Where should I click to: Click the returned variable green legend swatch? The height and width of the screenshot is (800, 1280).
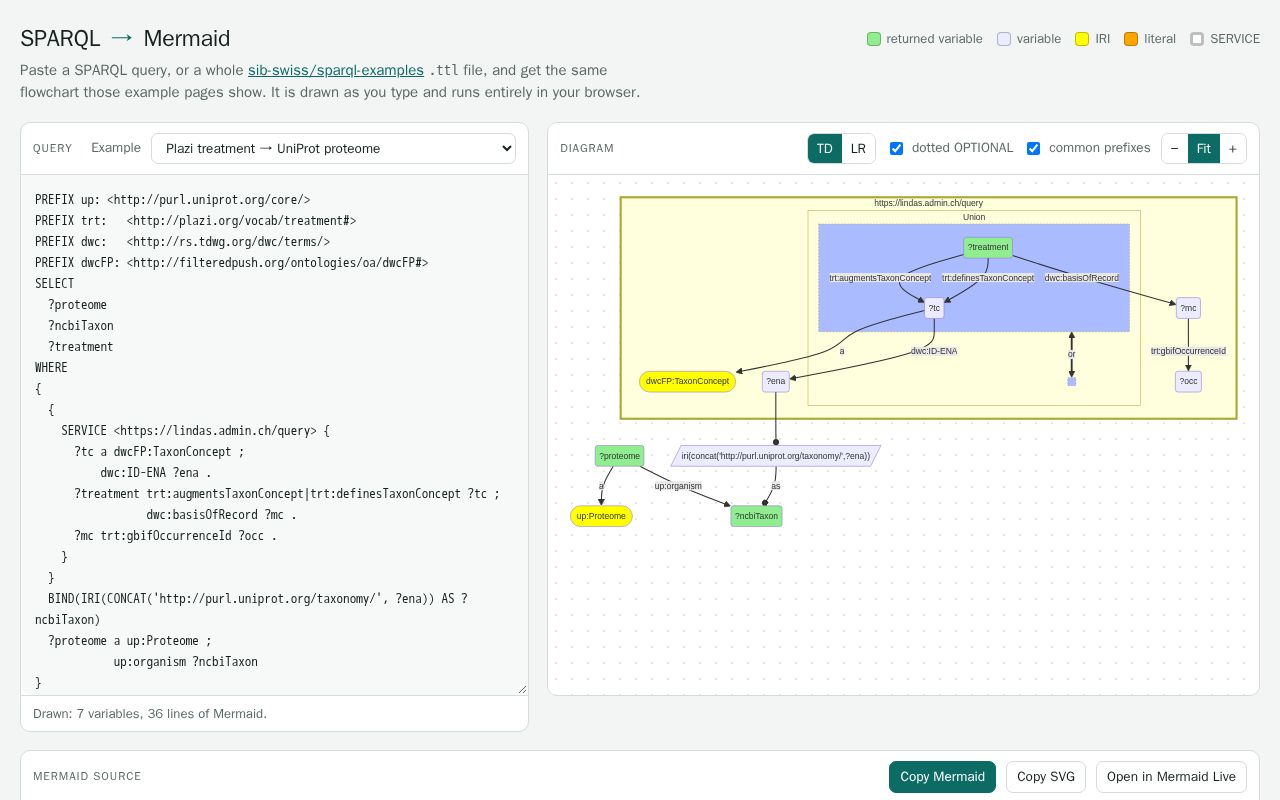(874, 39)
